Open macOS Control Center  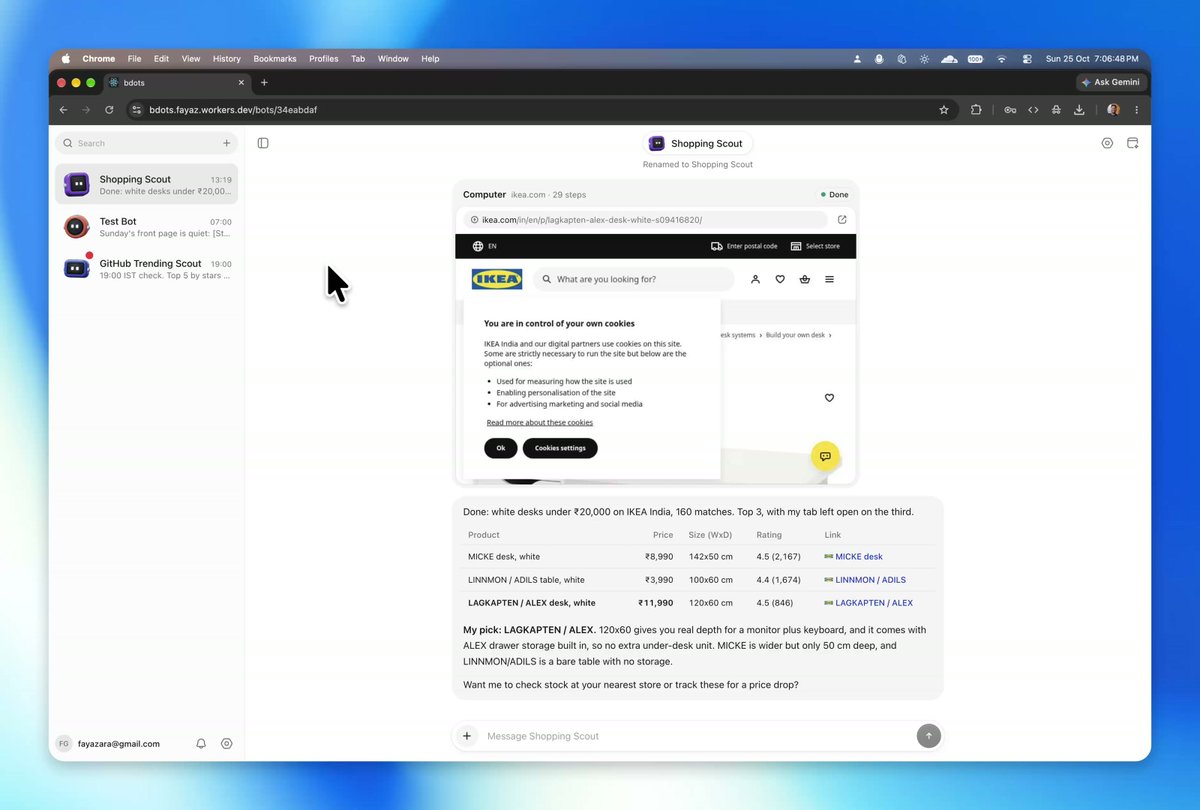(x=1025, y=59)
